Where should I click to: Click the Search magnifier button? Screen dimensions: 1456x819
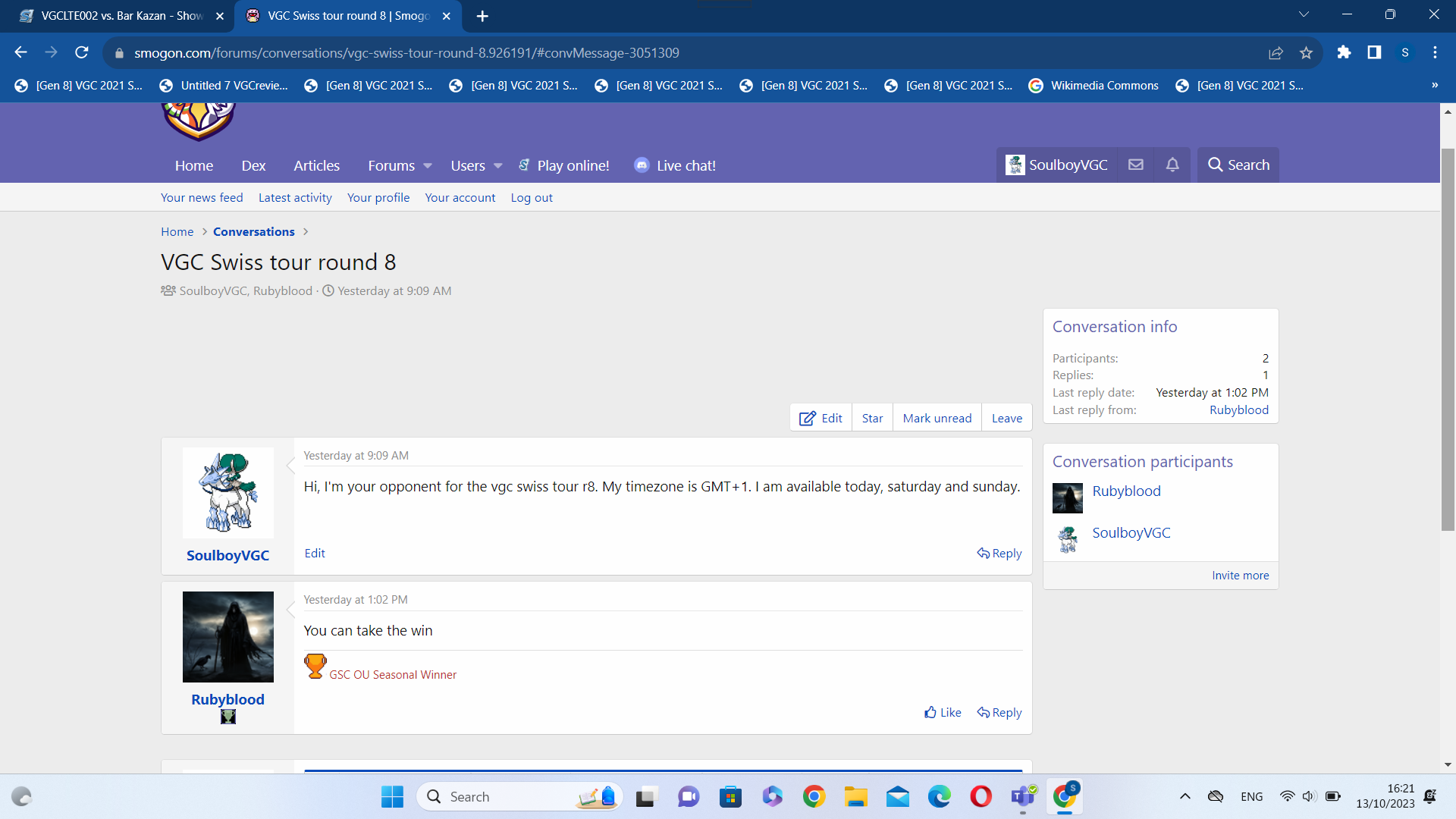1237,165
